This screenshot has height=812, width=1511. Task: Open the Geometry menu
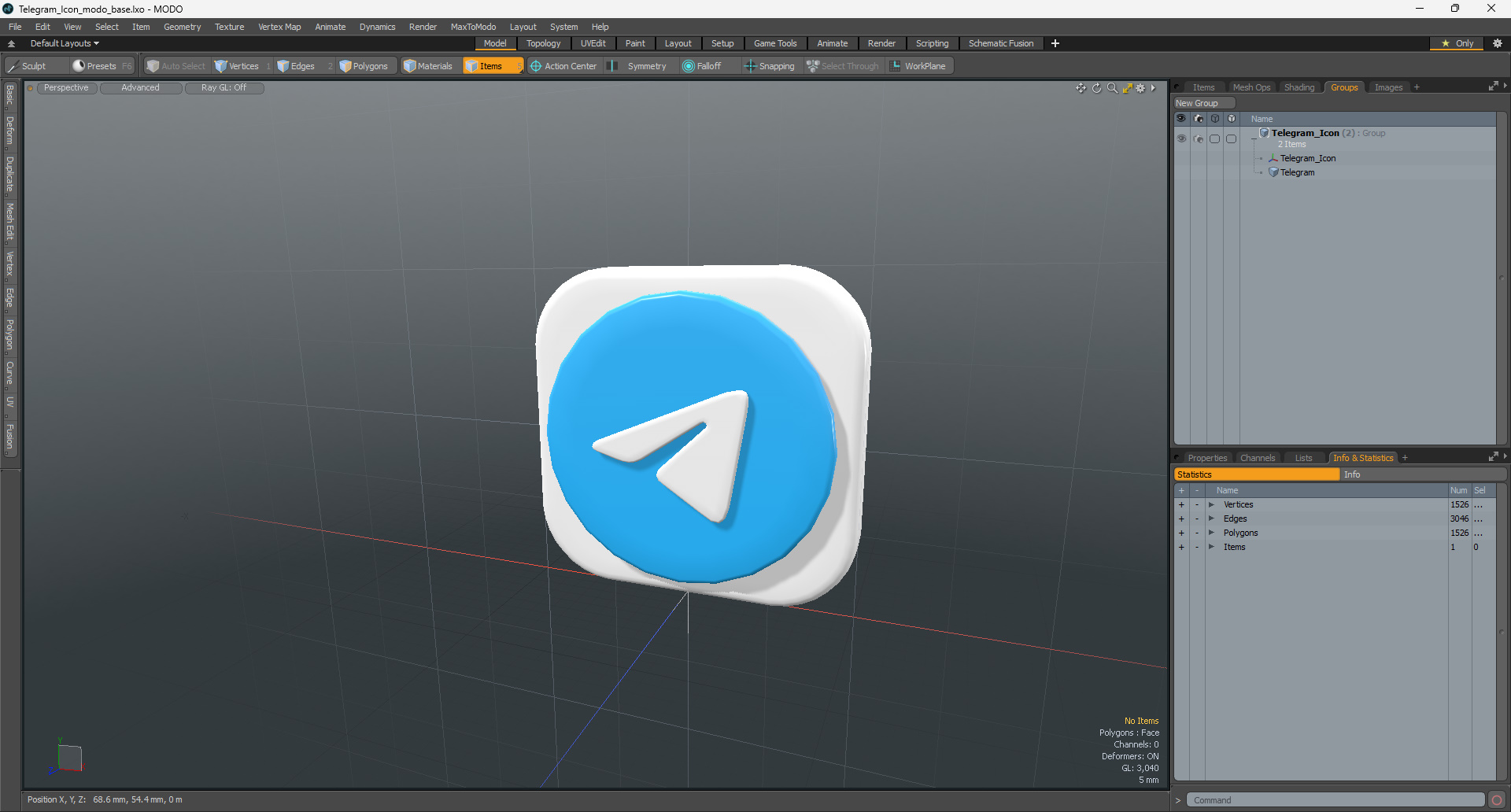point(182,27)
